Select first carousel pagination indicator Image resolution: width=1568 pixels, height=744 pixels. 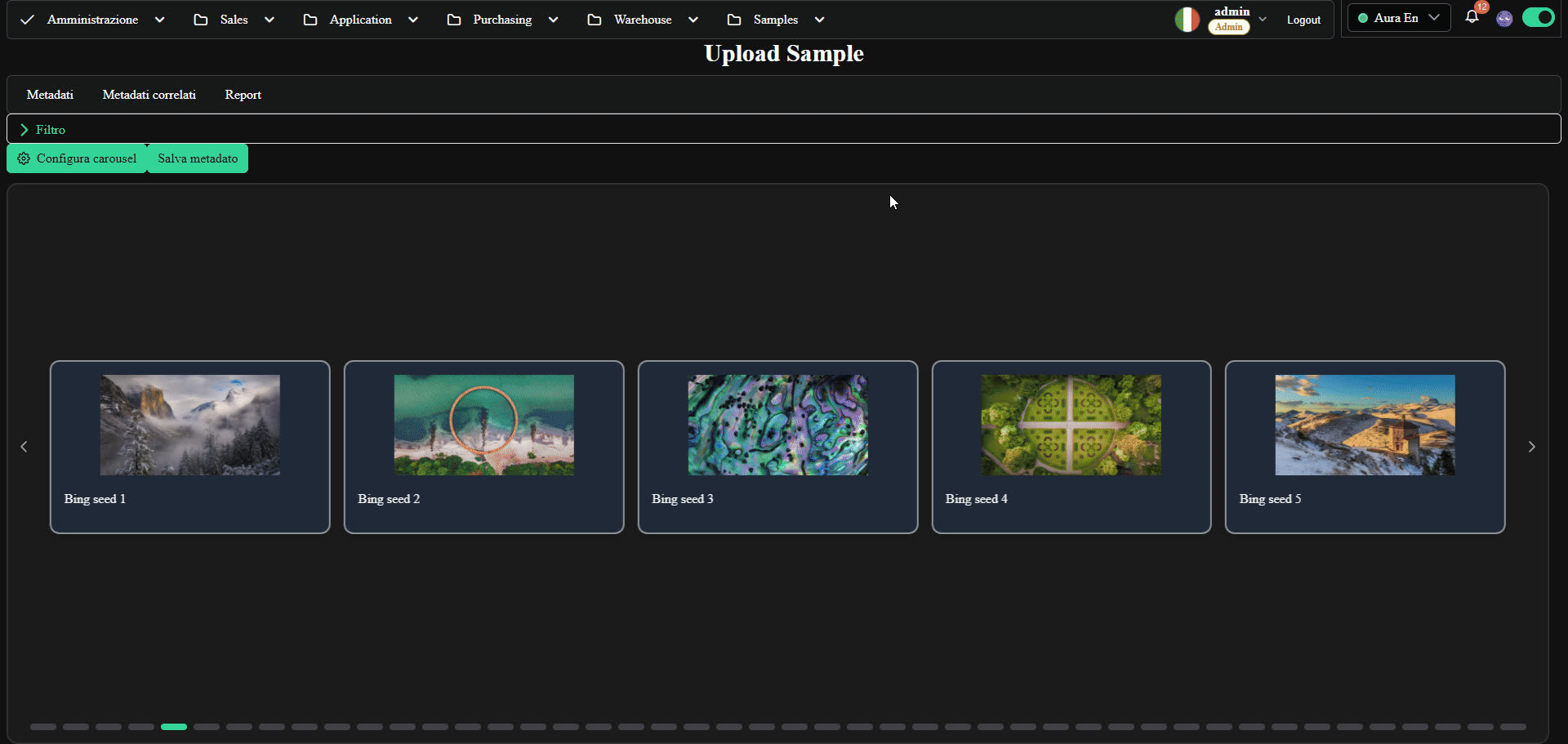pyautogui.click(x=43, y=726)
